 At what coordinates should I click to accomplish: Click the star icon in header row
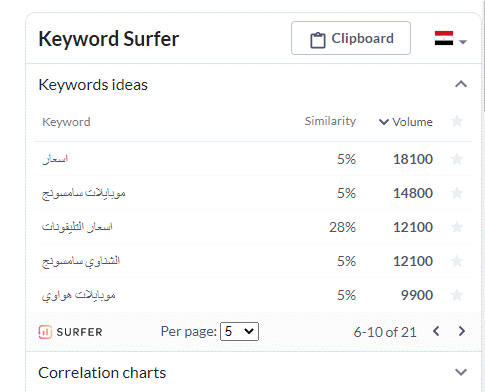click(457, 121)
